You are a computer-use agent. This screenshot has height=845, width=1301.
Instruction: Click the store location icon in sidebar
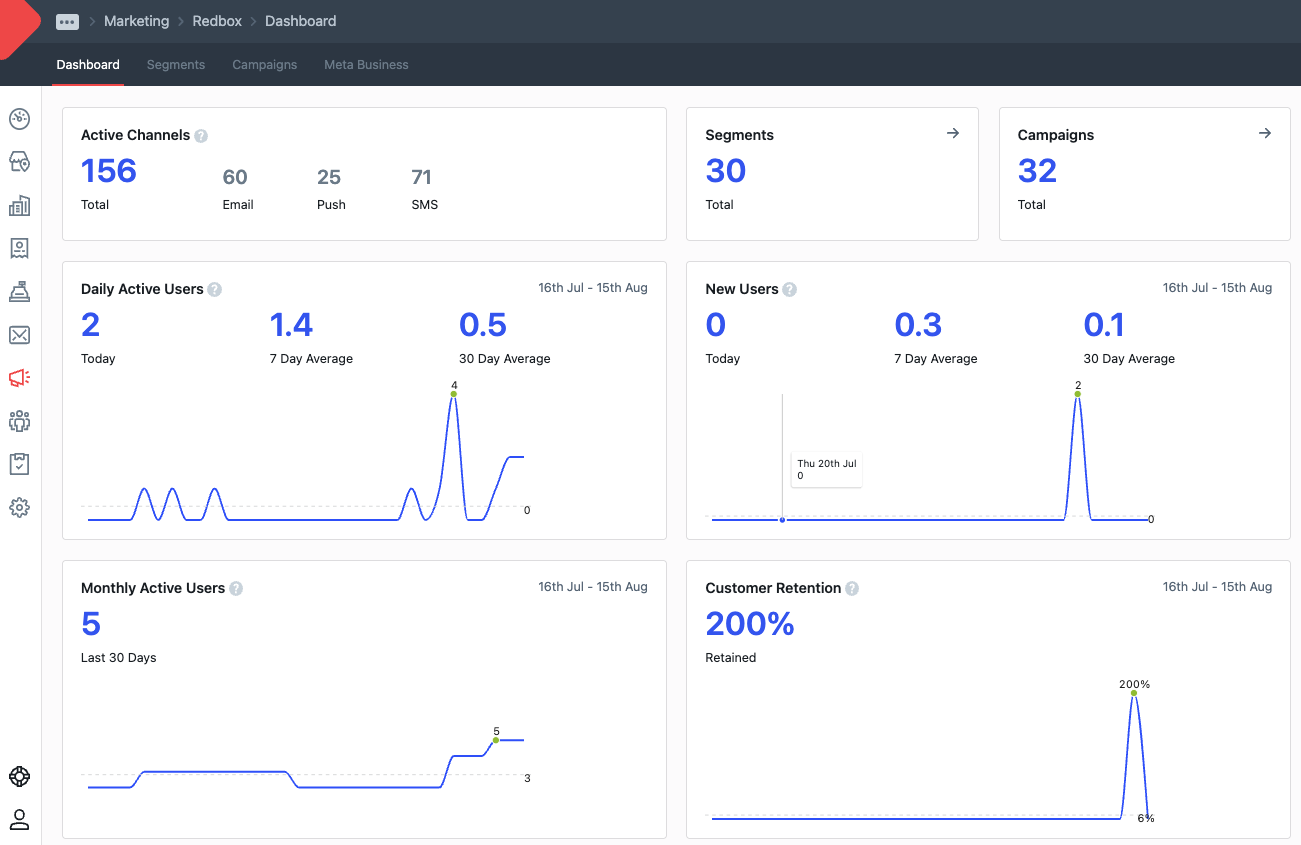[19, 162]
